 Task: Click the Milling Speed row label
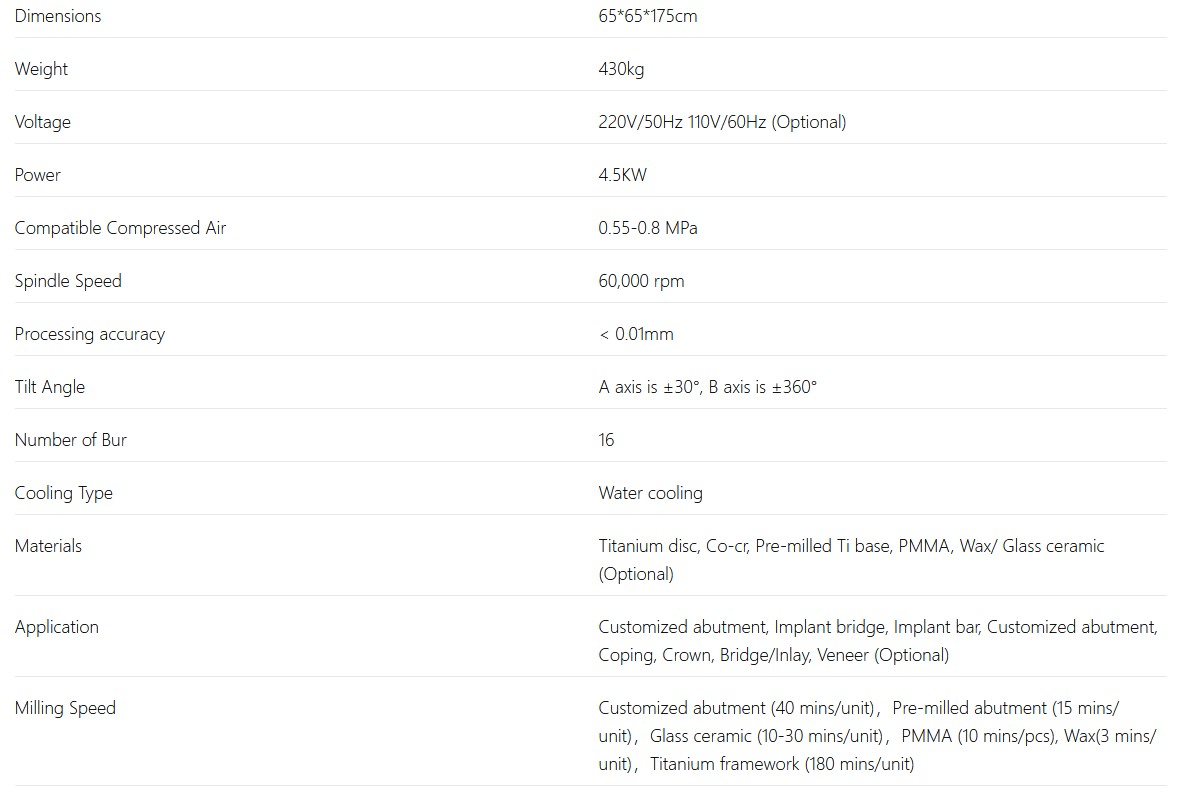tap(65, 708)
